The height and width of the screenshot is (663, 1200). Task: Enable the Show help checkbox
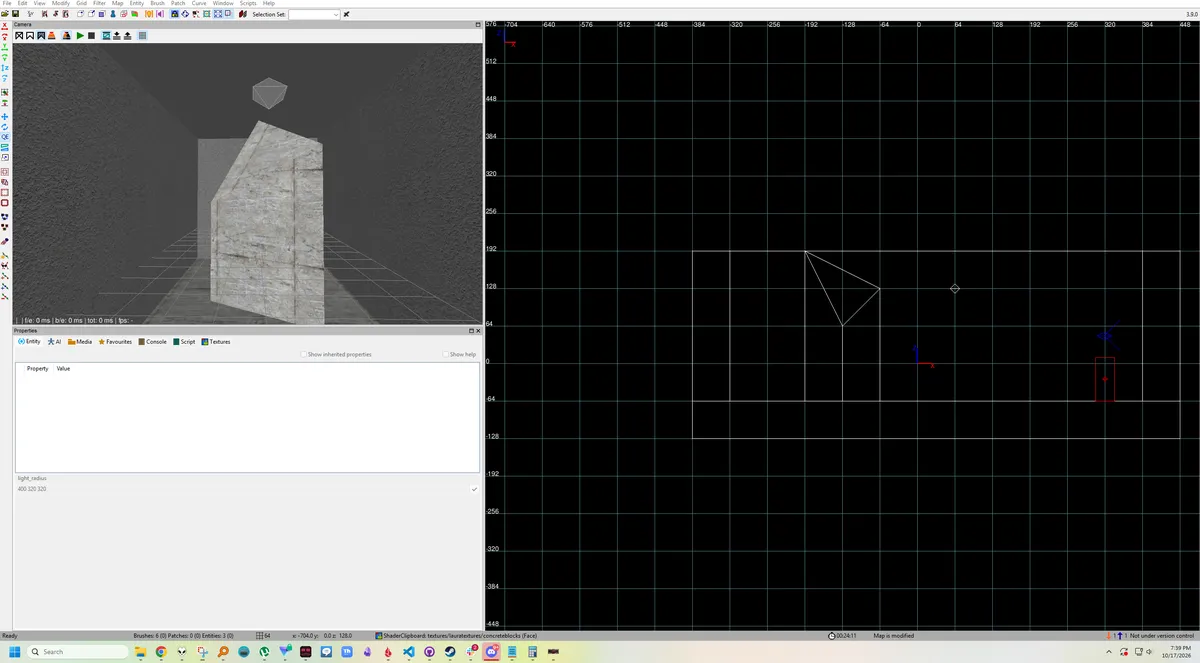click(x=446, y=354)
